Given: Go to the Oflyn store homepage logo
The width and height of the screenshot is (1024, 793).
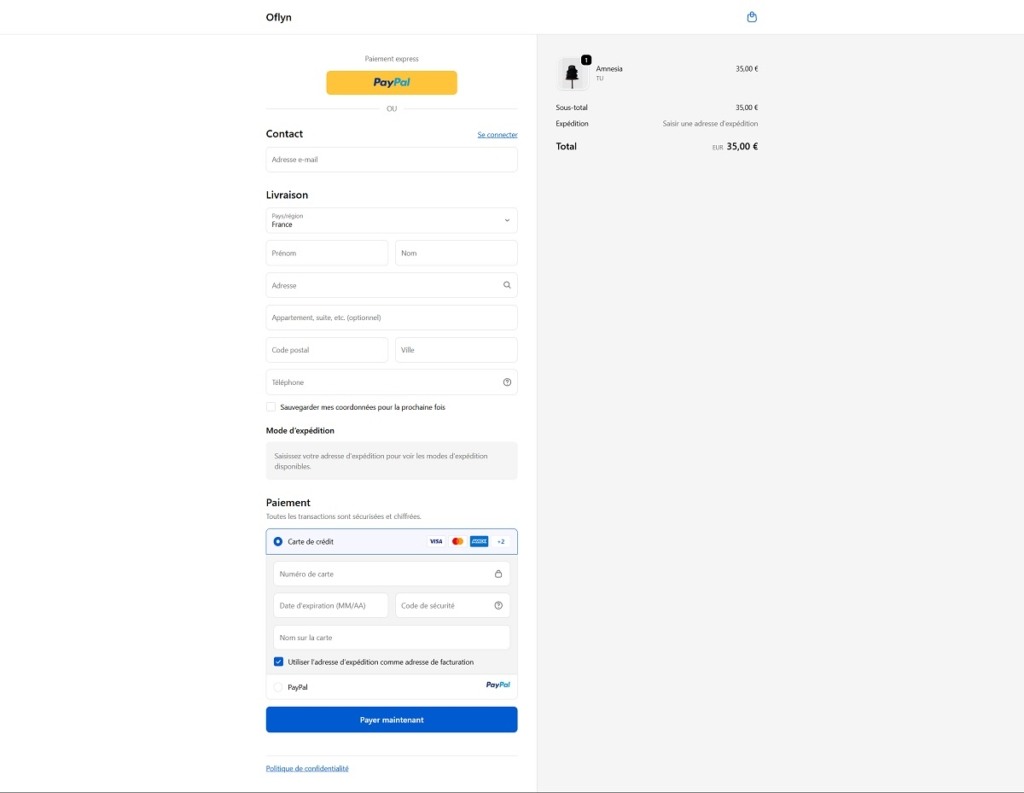Looking at the screenshot, I should [279, 17].
